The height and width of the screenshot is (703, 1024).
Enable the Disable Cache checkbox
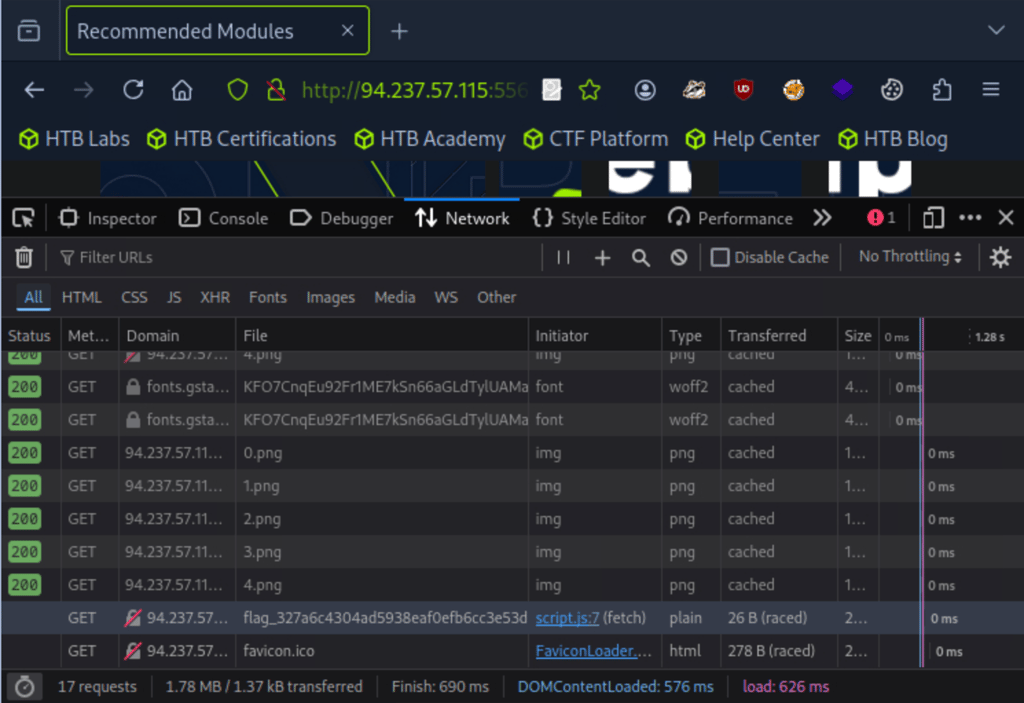pos(720,257)
